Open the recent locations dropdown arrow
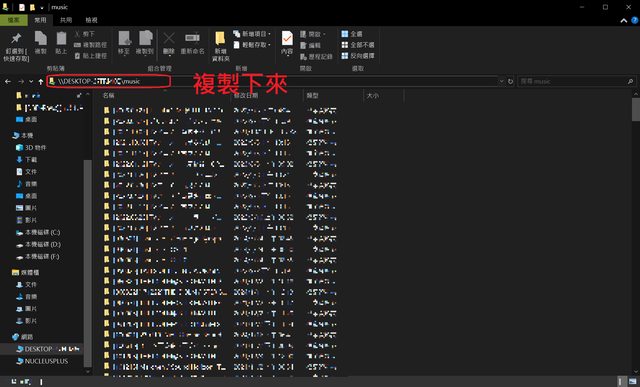 [31, 82]
